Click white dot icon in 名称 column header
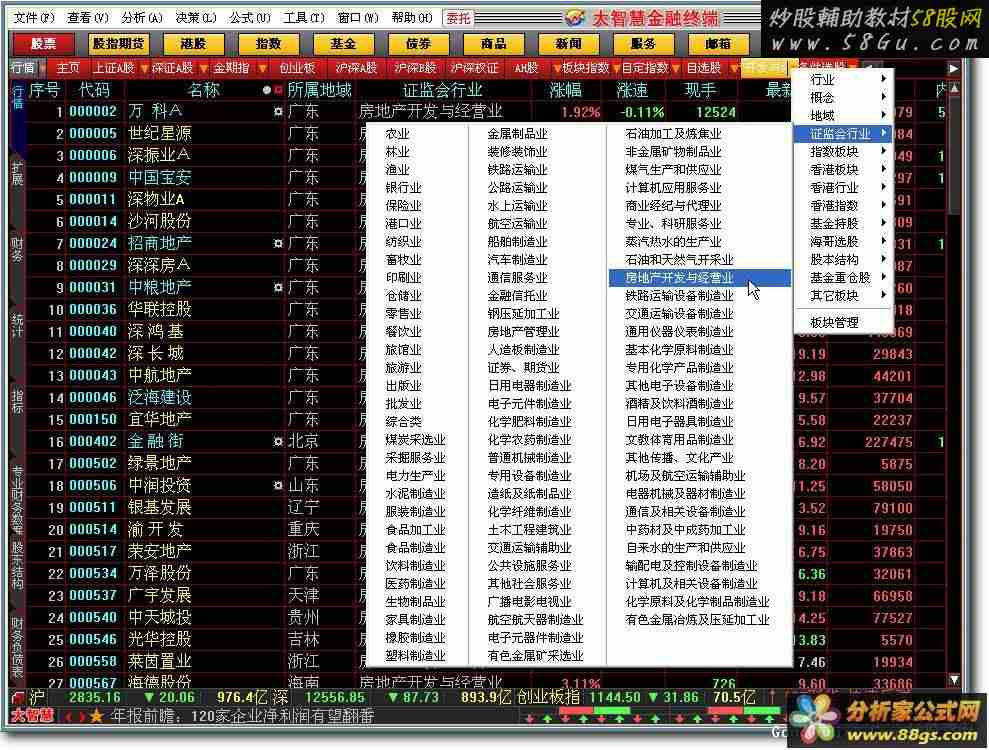This screenshot has width=989, height=750. click(x=267, y=90)
